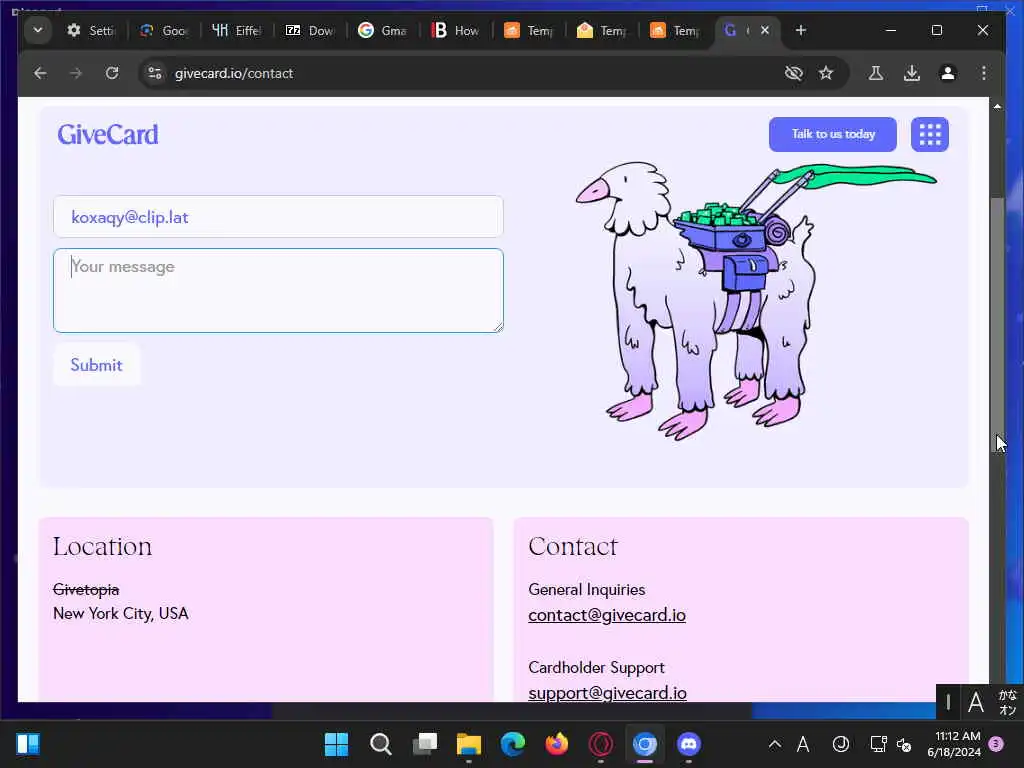Open the tab search dropdown arrow
The width and height of the screenshot is (1024, 768).
pos(38,30)
